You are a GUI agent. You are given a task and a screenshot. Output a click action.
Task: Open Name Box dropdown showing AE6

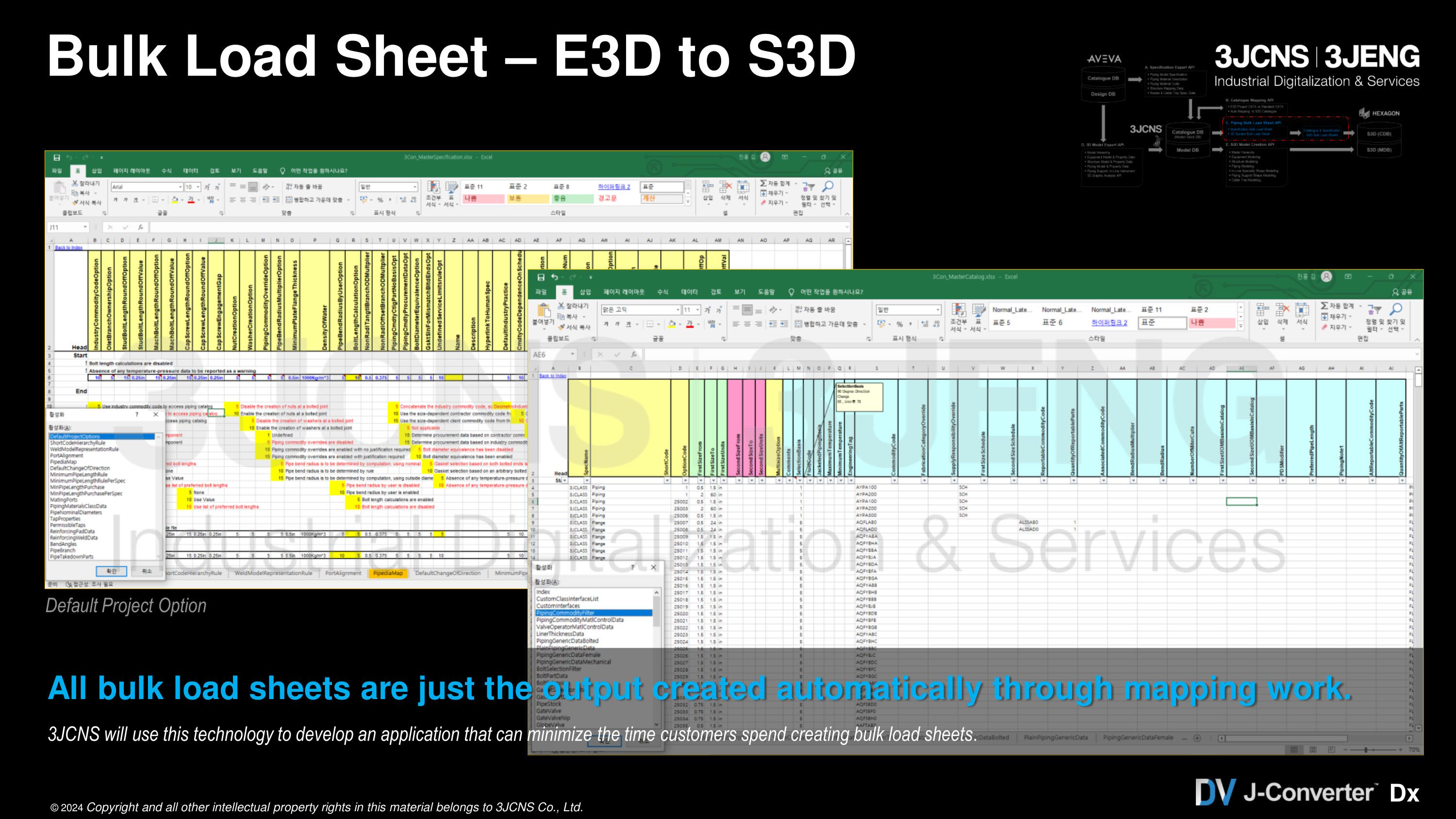coord(572,354)
